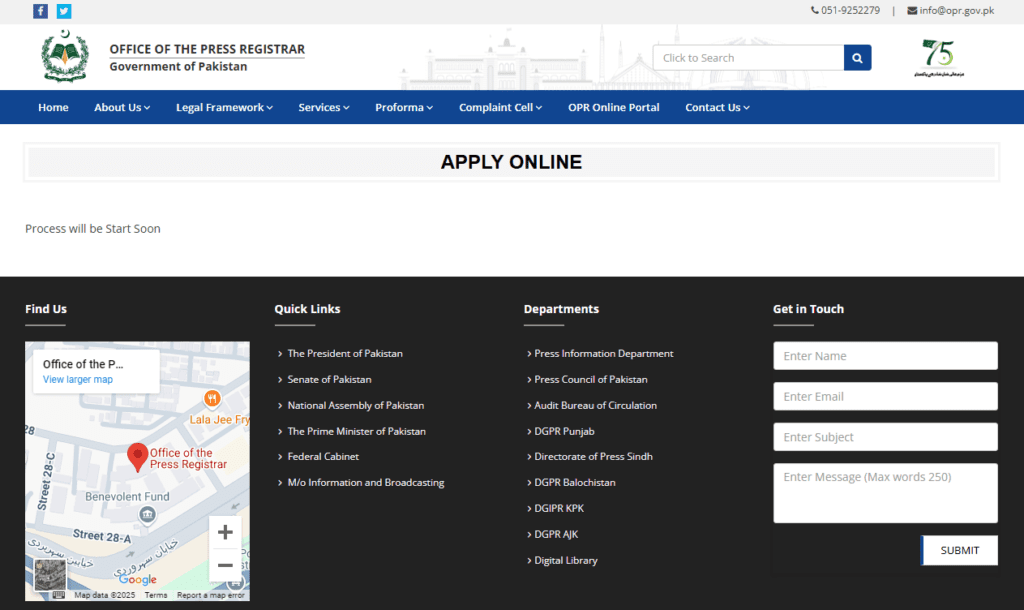The image size is (1024, 610).
Task: Click the Government of Pakistan emblem logo
Action: (65, 56)
